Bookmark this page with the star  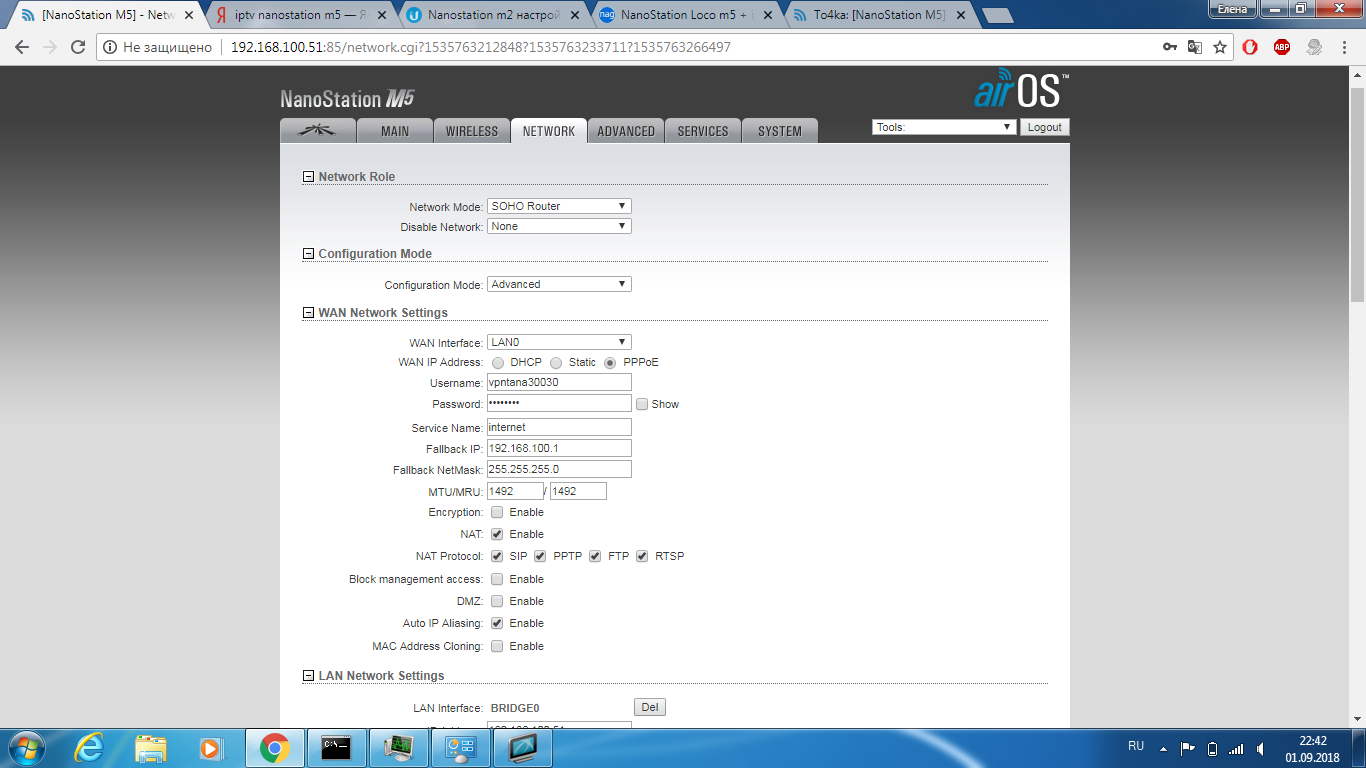click(x=1220, y=47)
